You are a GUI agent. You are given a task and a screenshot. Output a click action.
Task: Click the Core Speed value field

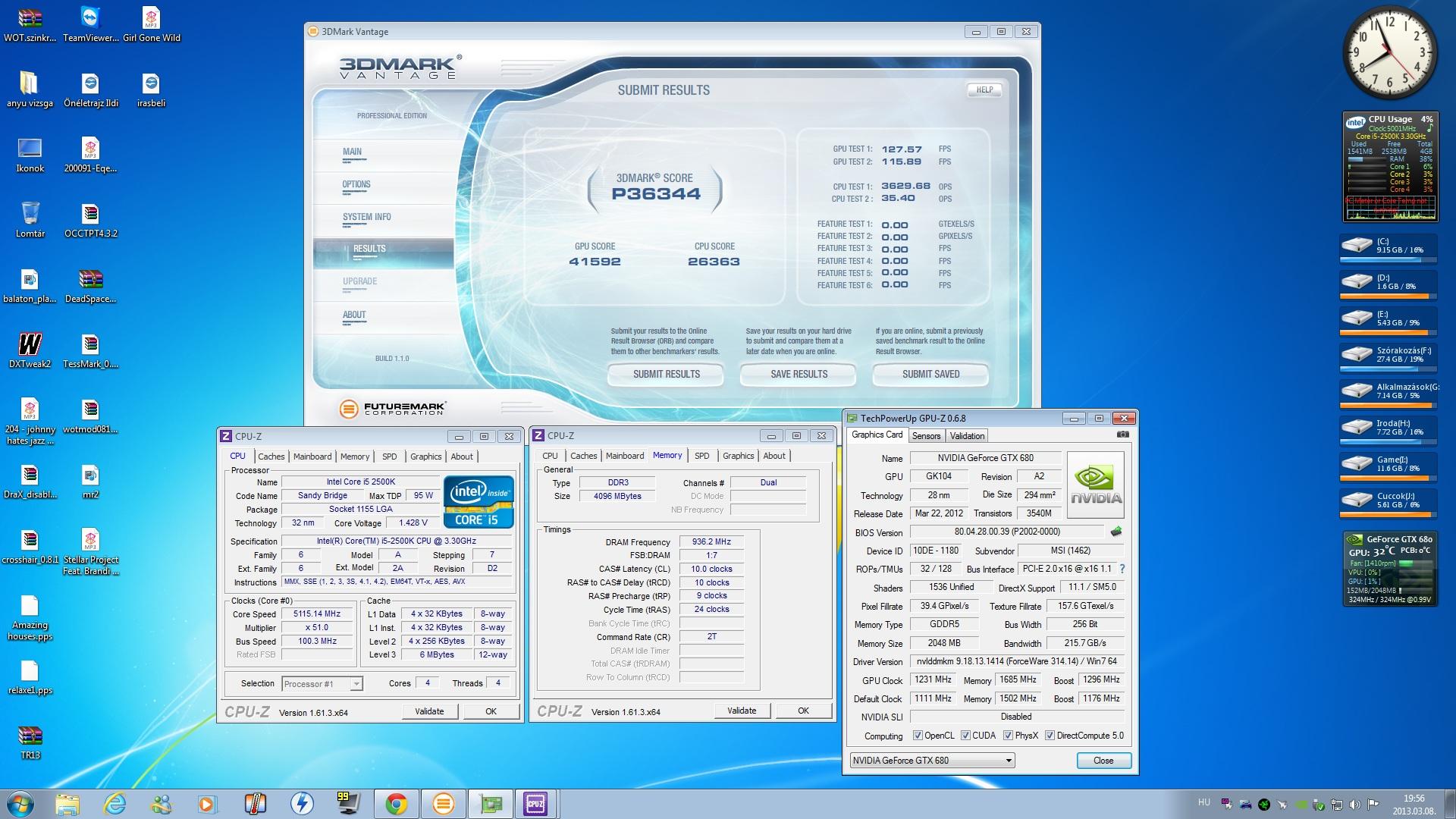click(317, 614)
